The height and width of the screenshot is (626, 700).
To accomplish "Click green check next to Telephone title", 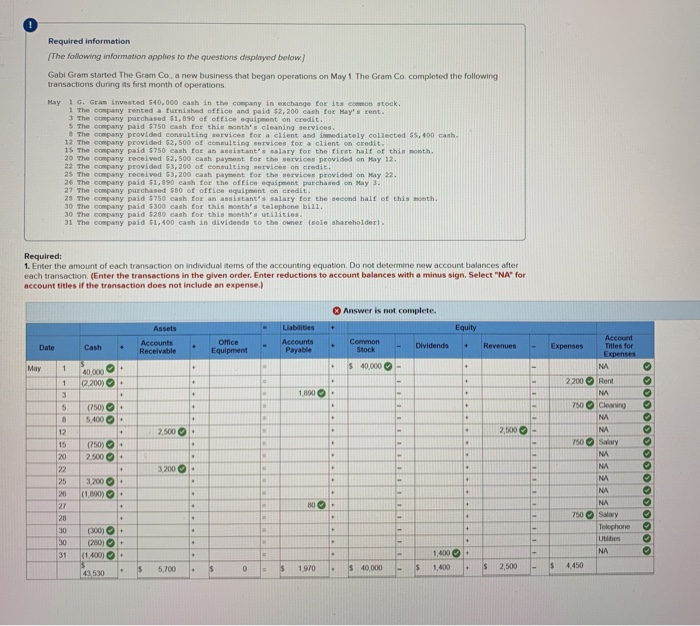I will click(647, 526).
